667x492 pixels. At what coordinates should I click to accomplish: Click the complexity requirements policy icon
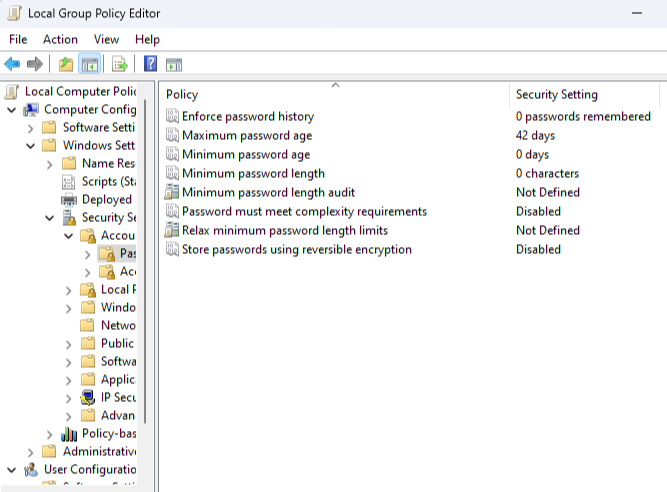172,211
